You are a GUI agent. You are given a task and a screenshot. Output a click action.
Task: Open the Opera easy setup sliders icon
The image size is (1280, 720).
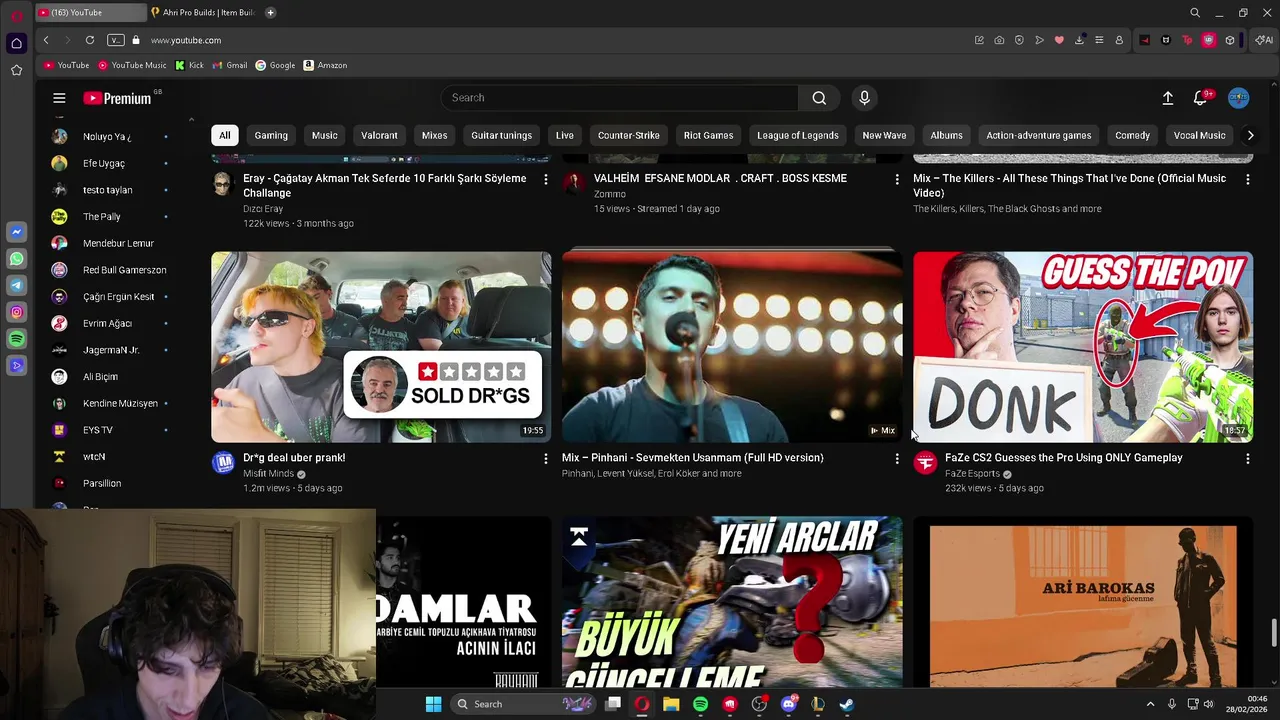[x=1099, y=40]
